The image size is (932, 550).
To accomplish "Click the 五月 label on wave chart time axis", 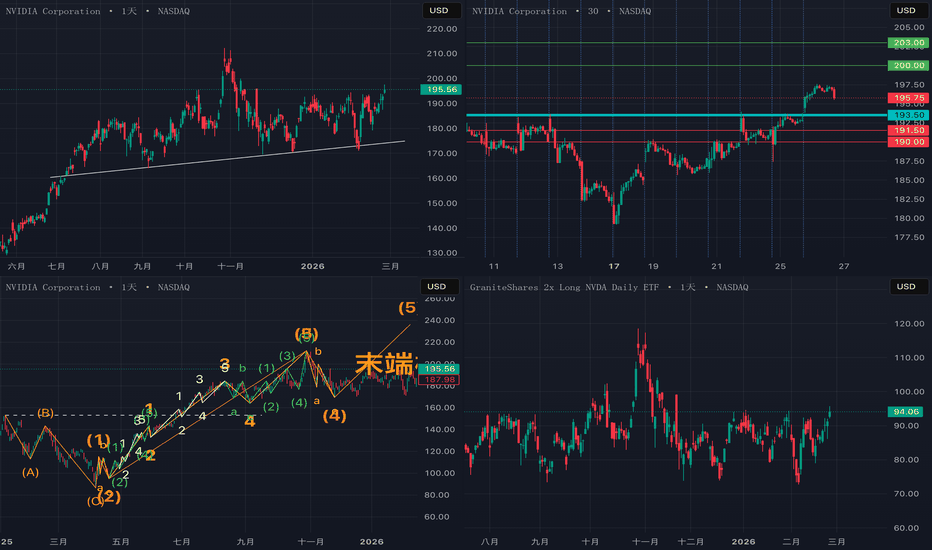I will point(121,542).
